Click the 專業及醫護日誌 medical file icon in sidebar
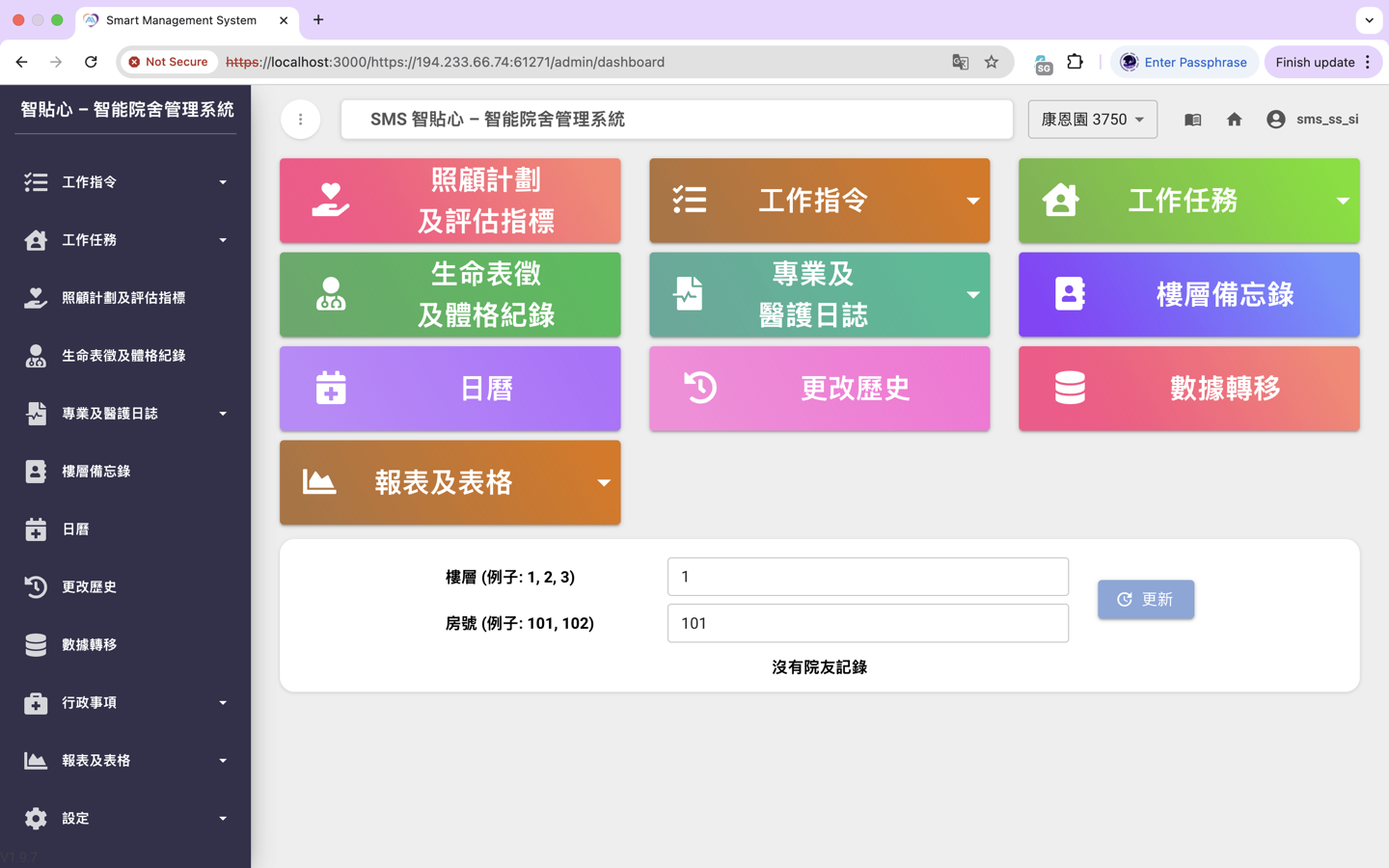 [x=36, y=414]
